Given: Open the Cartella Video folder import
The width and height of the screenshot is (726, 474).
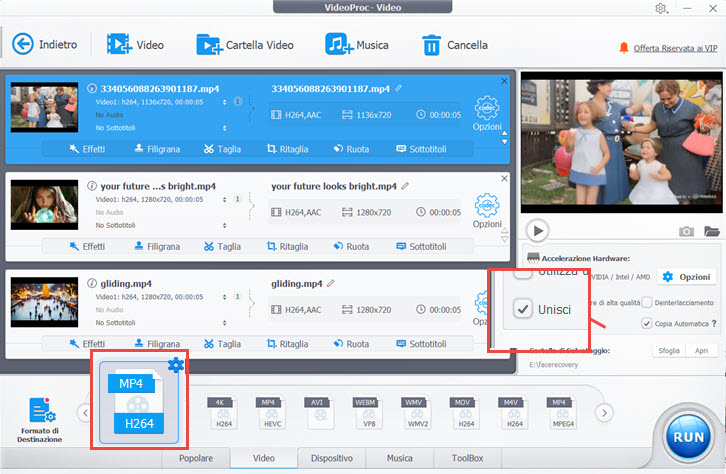Looking at the screenshot, I should point(245,44).
